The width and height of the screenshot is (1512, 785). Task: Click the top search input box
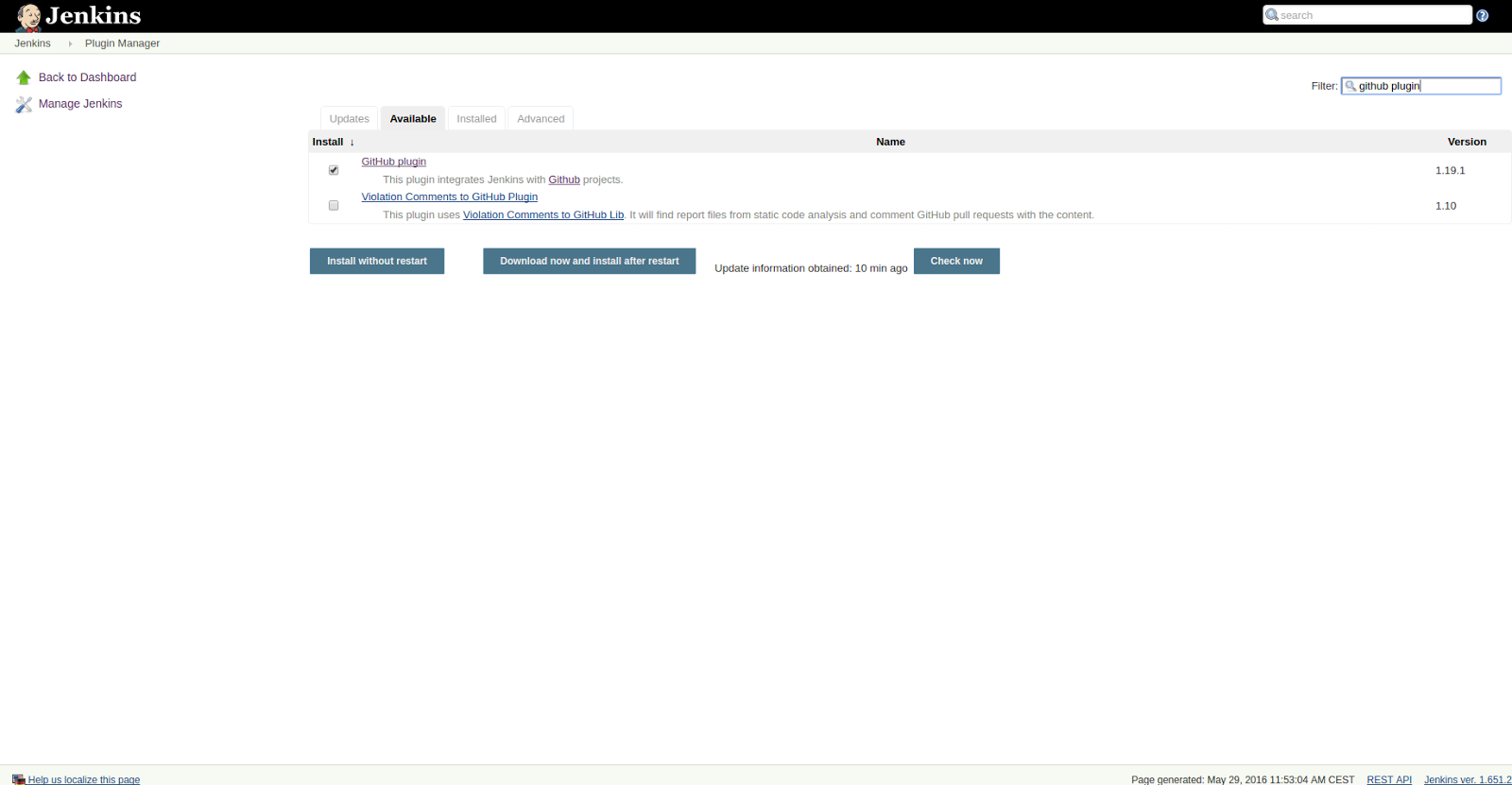click(1367, 15)
